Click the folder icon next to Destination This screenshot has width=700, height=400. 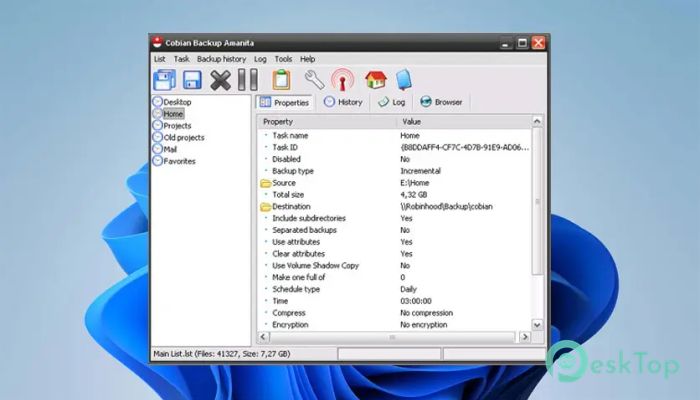point(266,207)
